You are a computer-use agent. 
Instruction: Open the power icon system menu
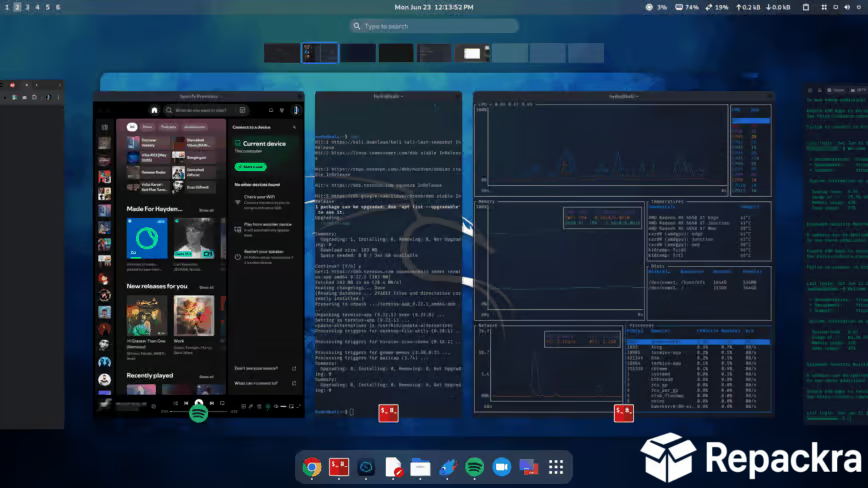coord(859,7)
